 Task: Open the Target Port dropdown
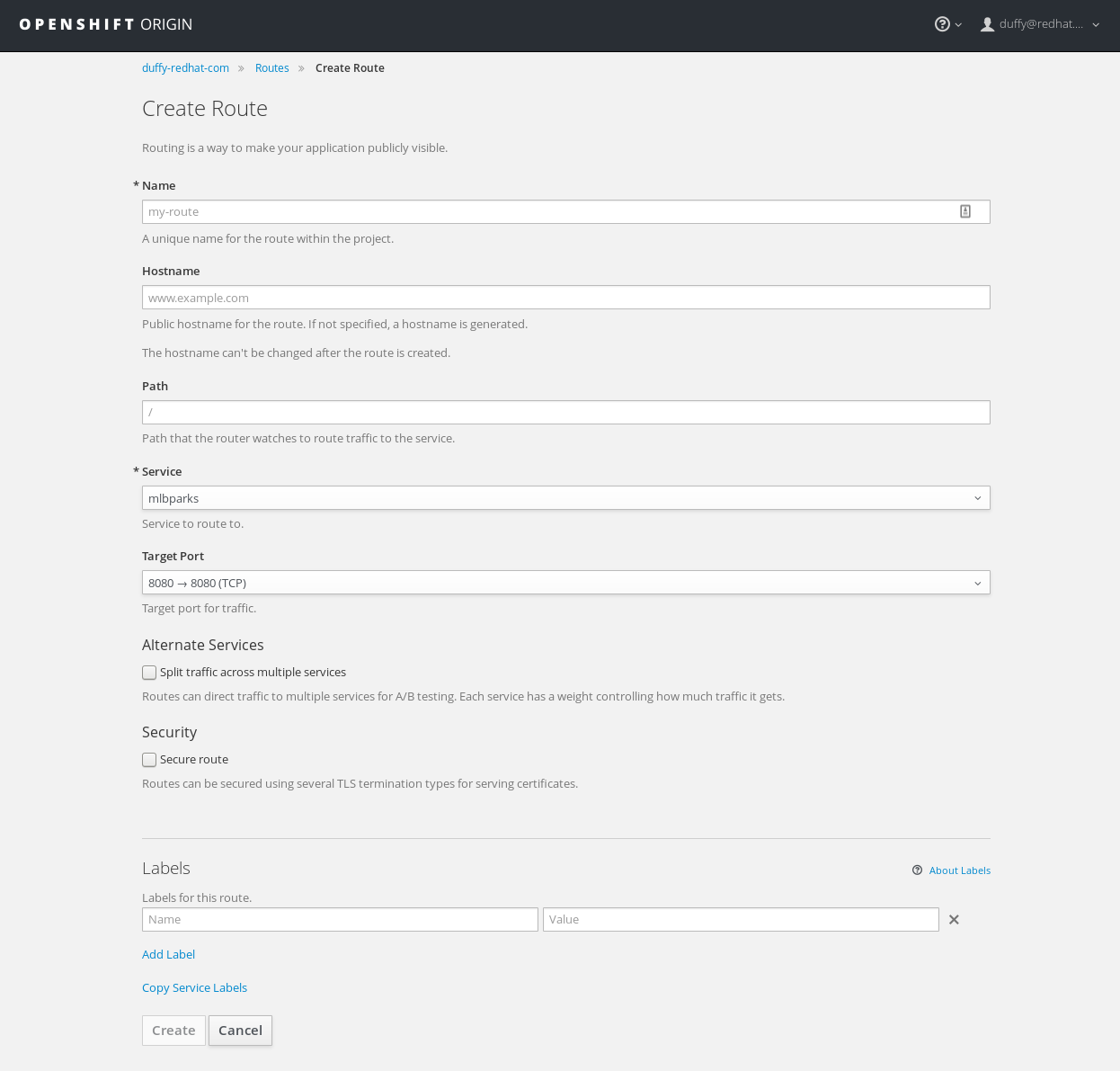point(566,582)
